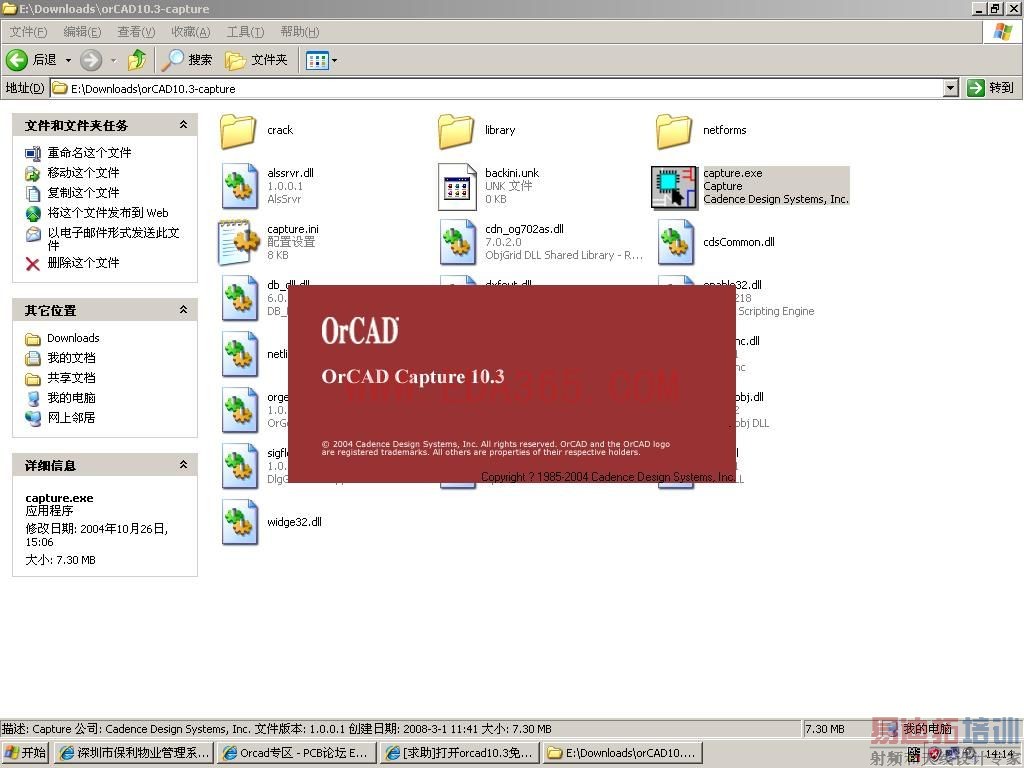Select the DLL icon beside sigfl file

[x=239, y=466]
